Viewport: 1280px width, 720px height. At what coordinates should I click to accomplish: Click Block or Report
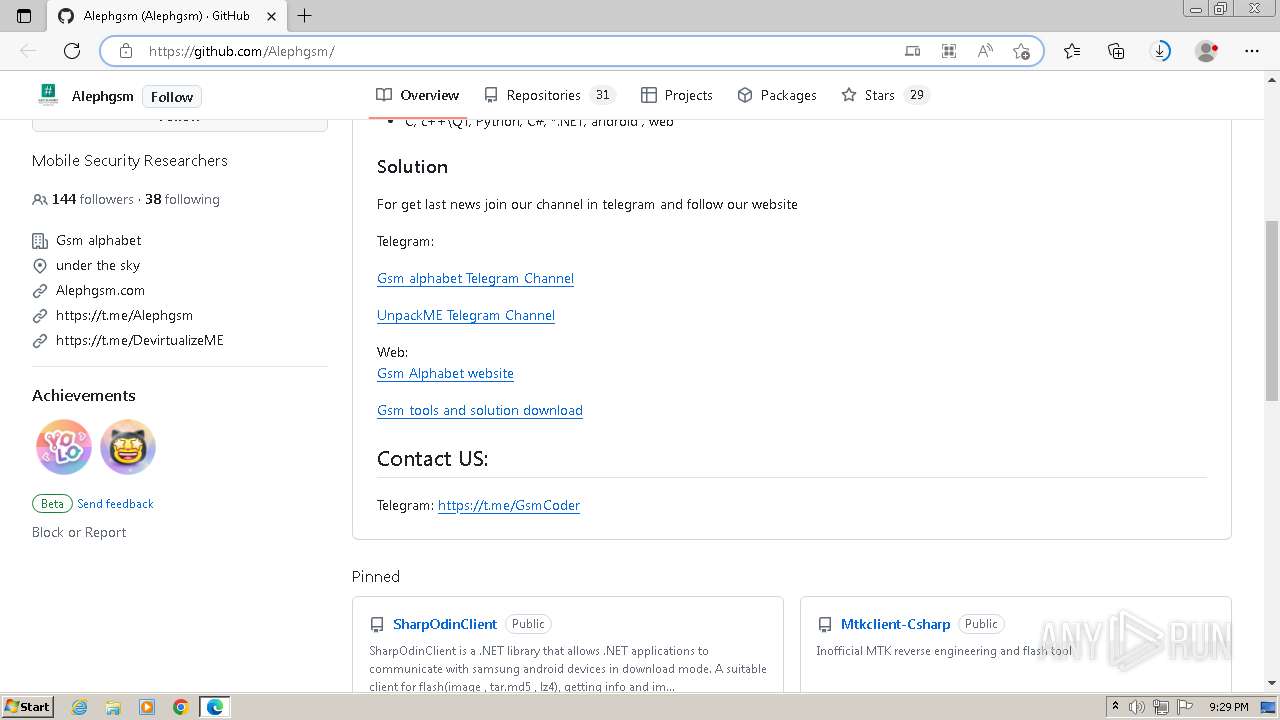[79, 532]
